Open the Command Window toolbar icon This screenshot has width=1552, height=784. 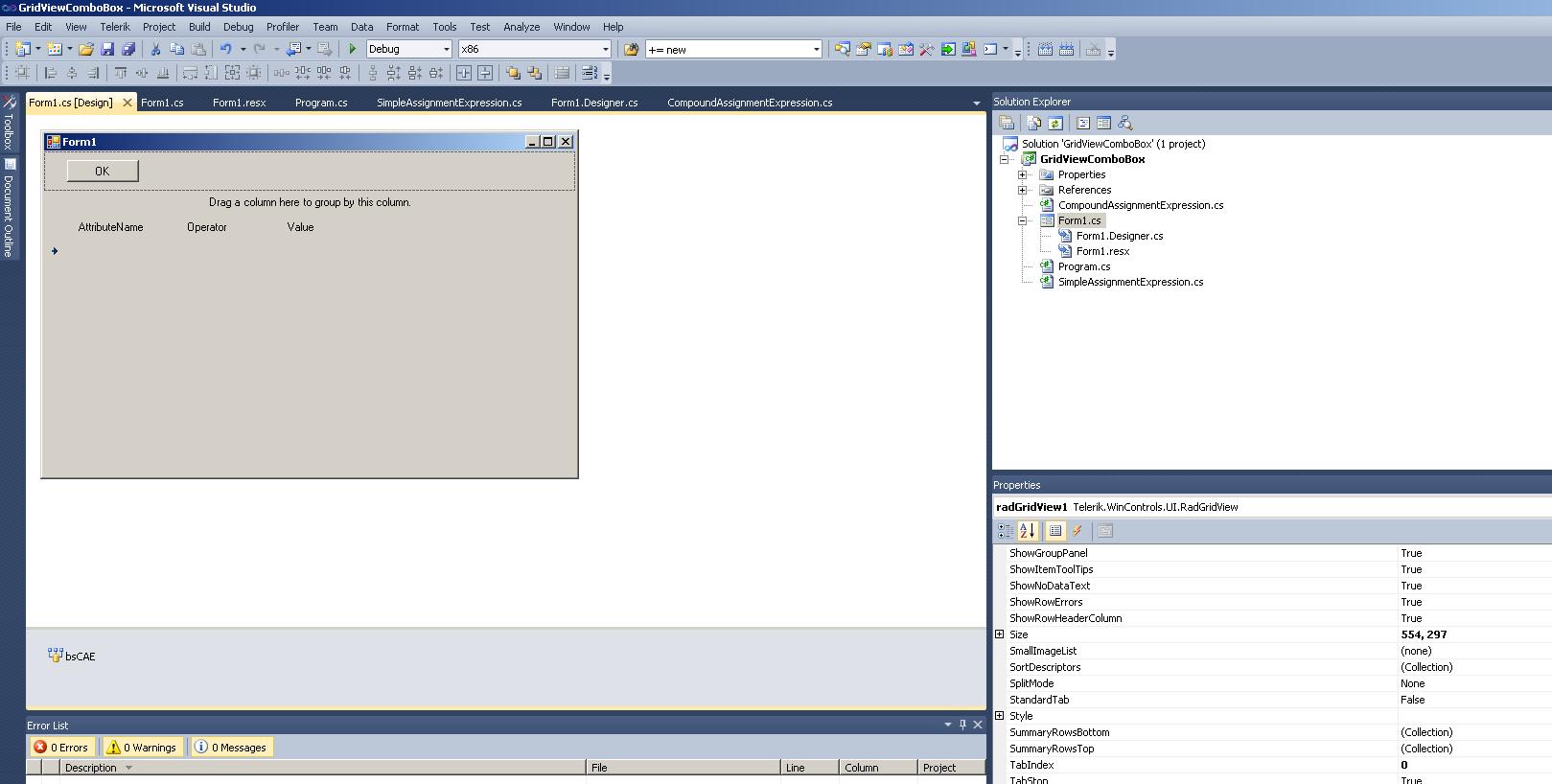(990, 49)
